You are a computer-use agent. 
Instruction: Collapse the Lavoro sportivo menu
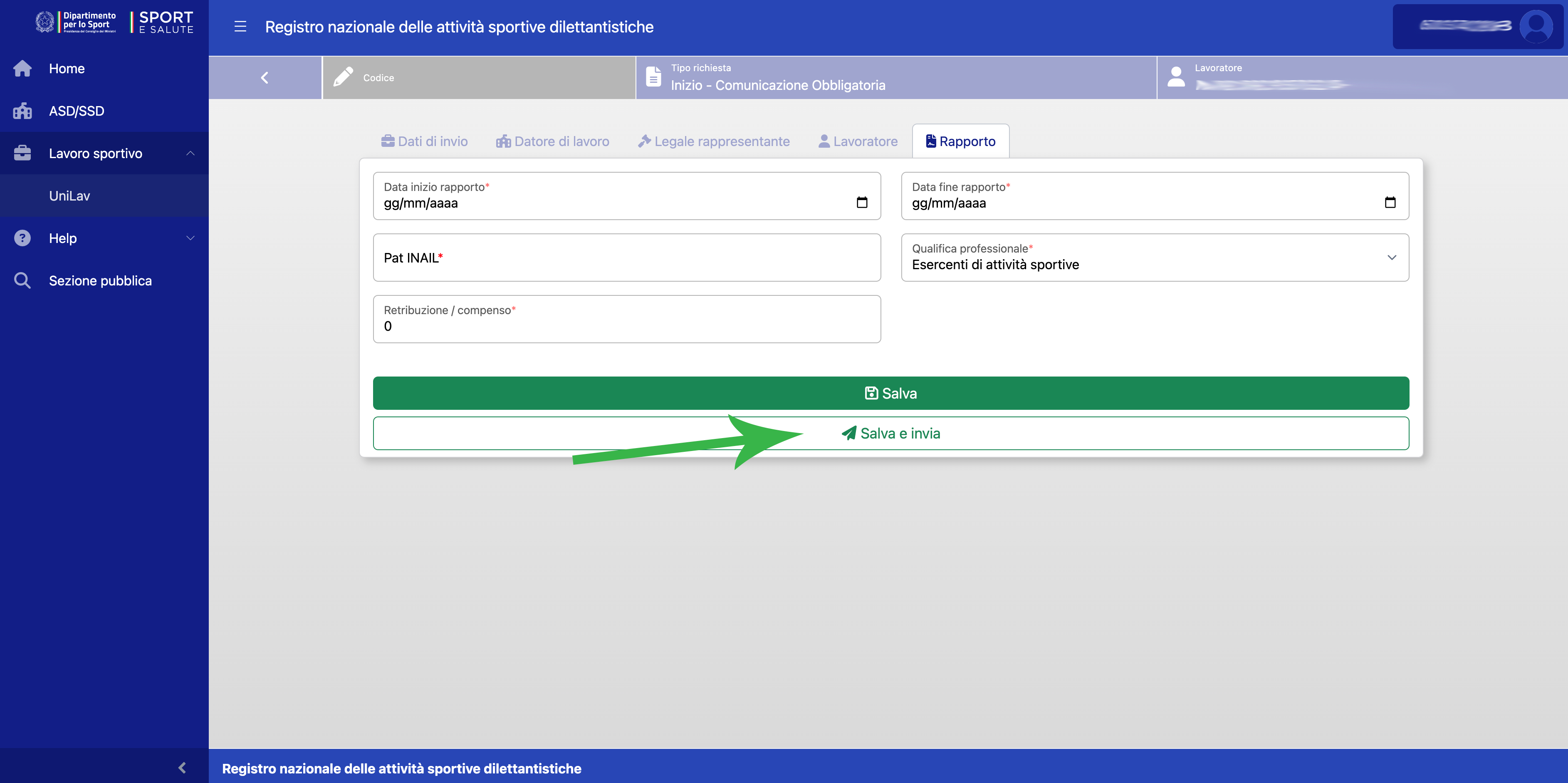tap(190, 154)
